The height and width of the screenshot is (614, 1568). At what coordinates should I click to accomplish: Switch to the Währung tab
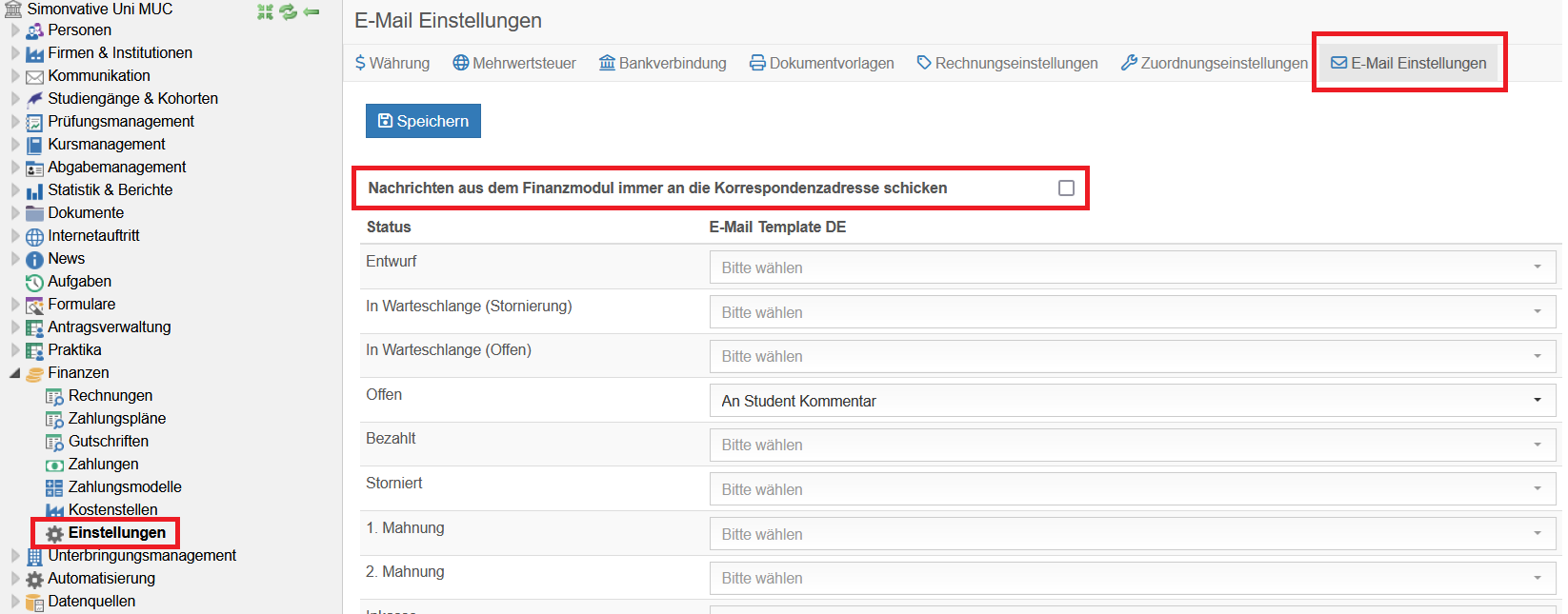[x=392, y=63]
